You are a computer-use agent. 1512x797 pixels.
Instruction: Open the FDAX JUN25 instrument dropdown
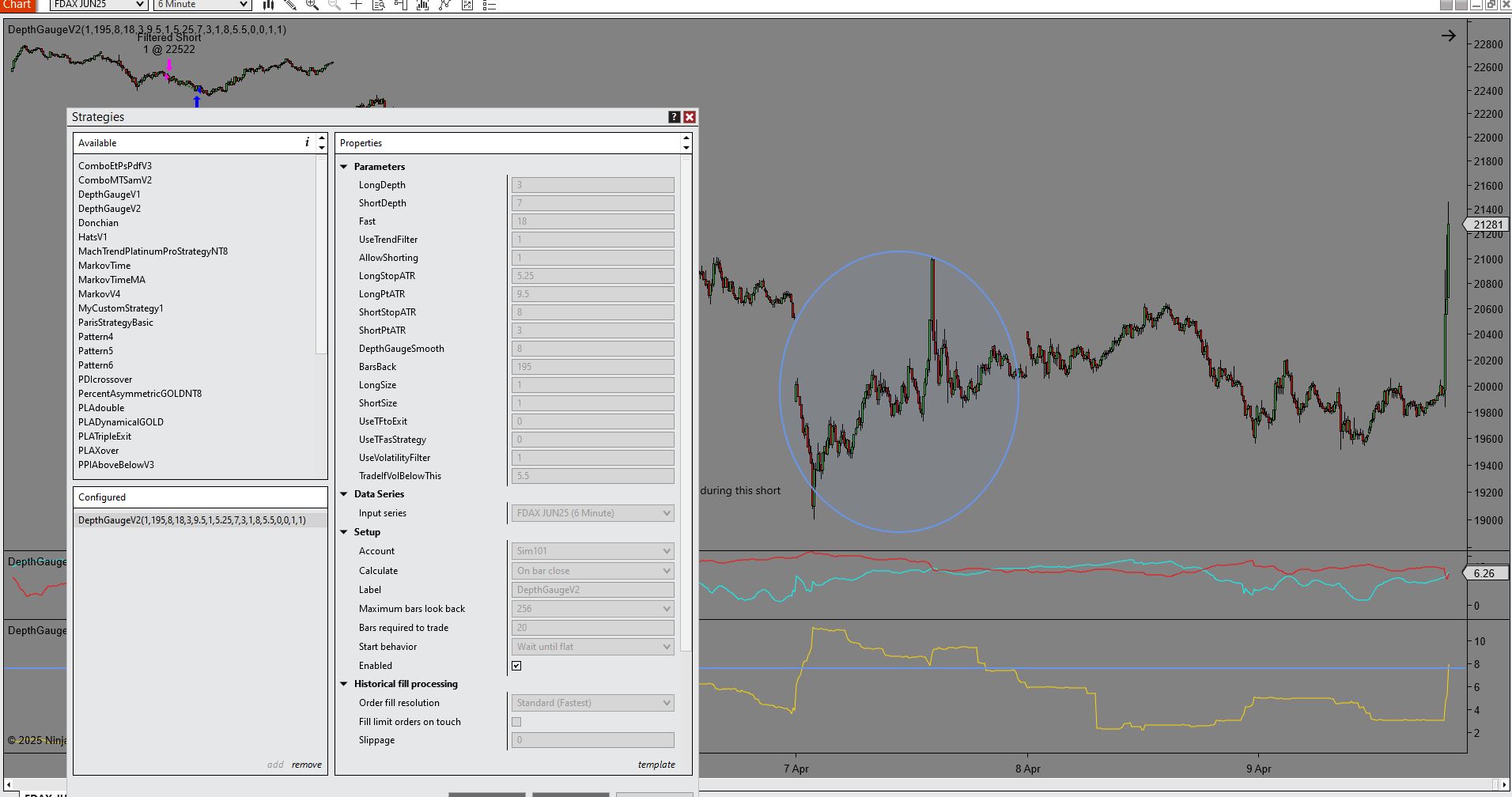pos(98,5)
